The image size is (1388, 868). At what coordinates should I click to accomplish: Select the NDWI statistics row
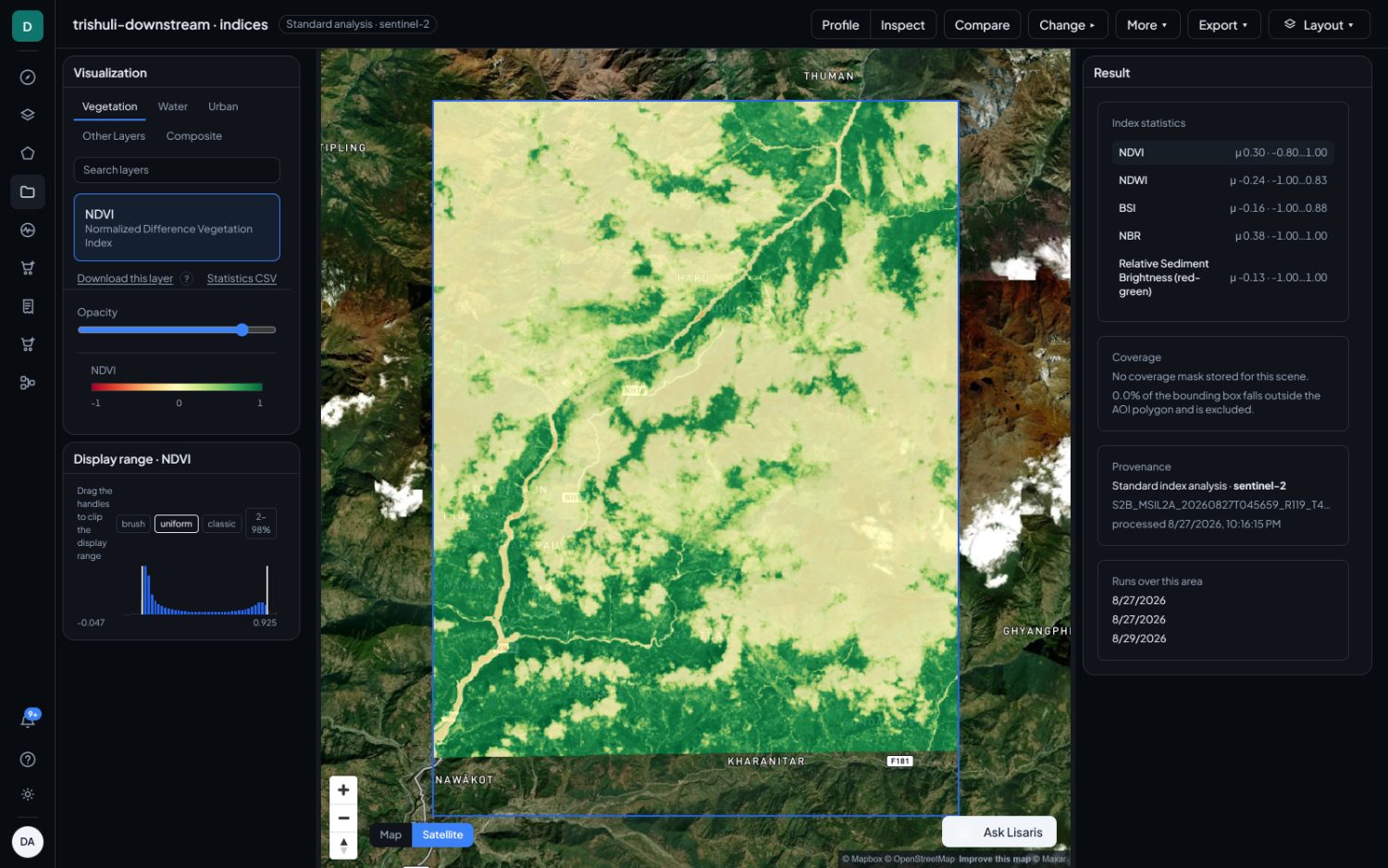click(x=1222, y=180)
